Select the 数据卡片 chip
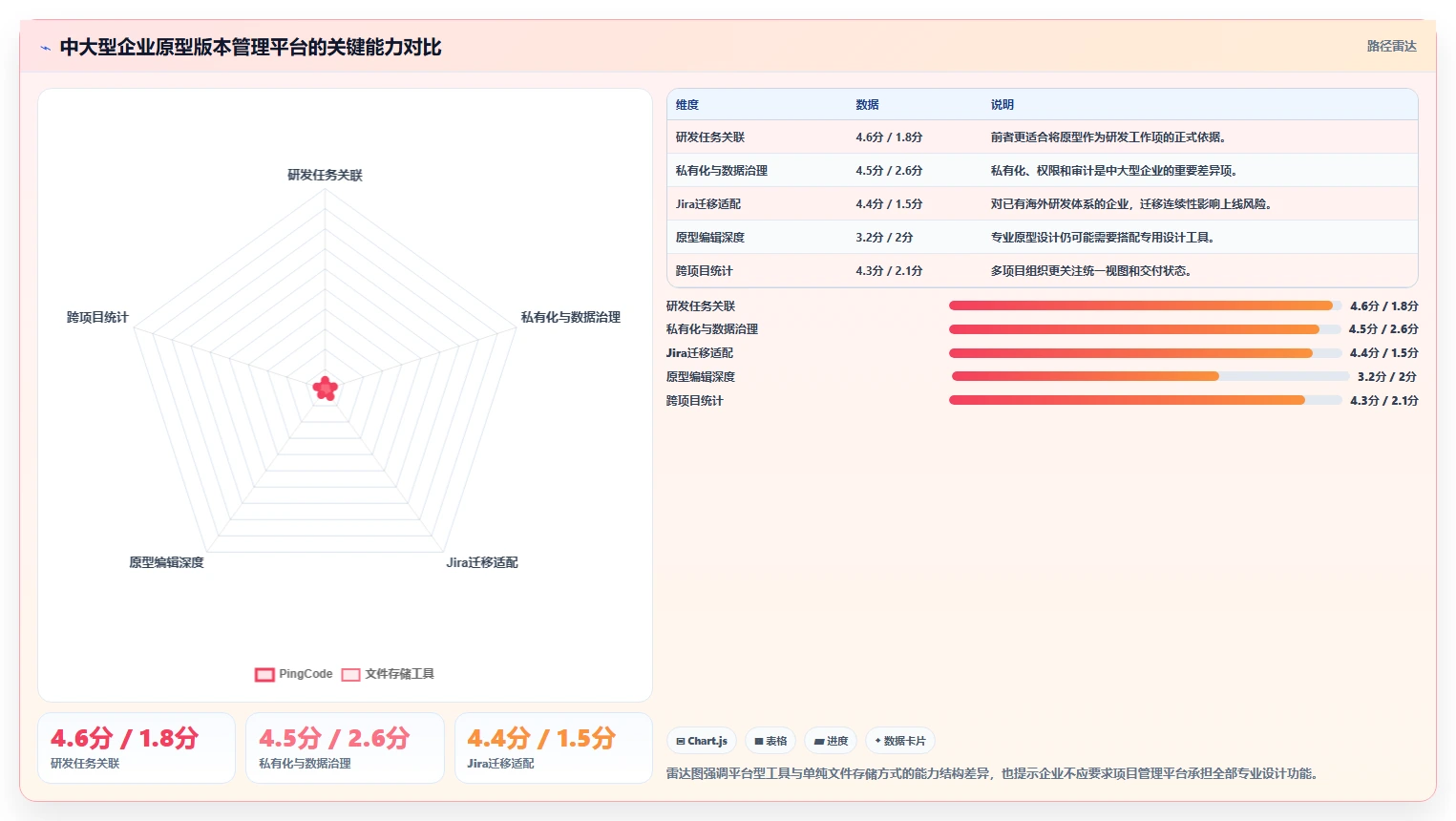 point(900,741)
